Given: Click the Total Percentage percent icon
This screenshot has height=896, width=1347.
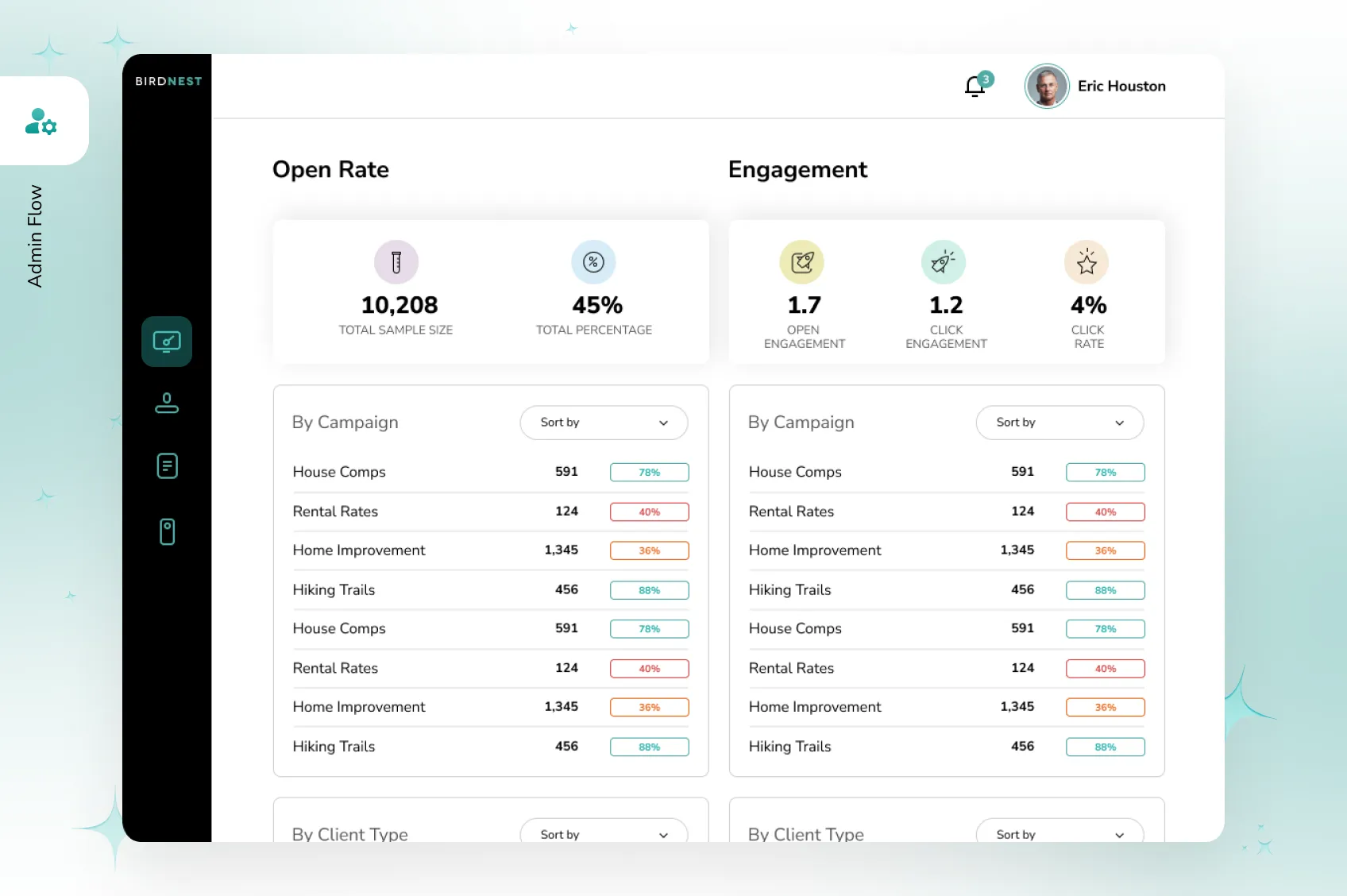Looking at the screenshot, I should click(x=593, y=262).
